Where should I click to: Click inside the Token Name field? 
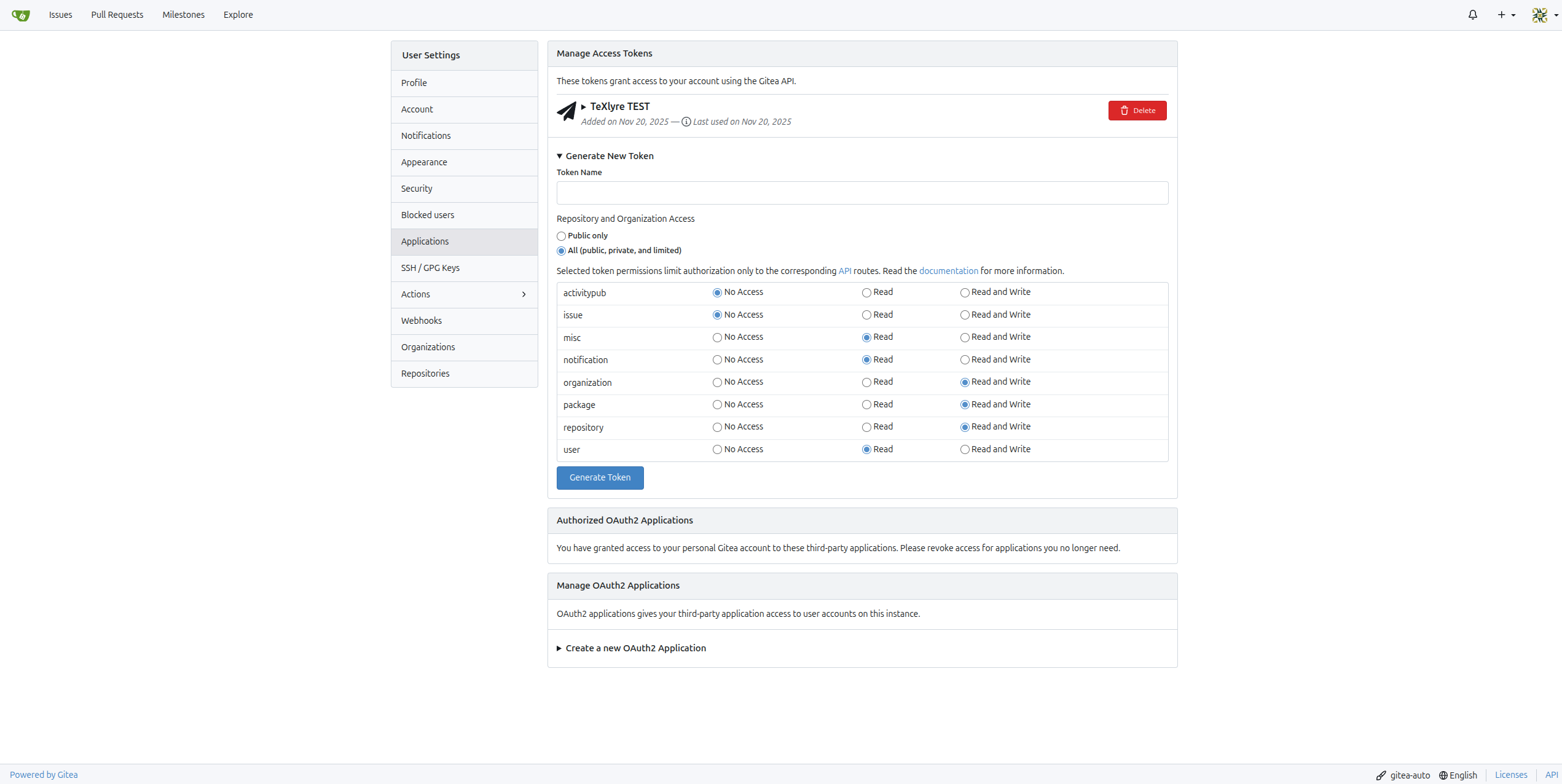coord(861,193)
